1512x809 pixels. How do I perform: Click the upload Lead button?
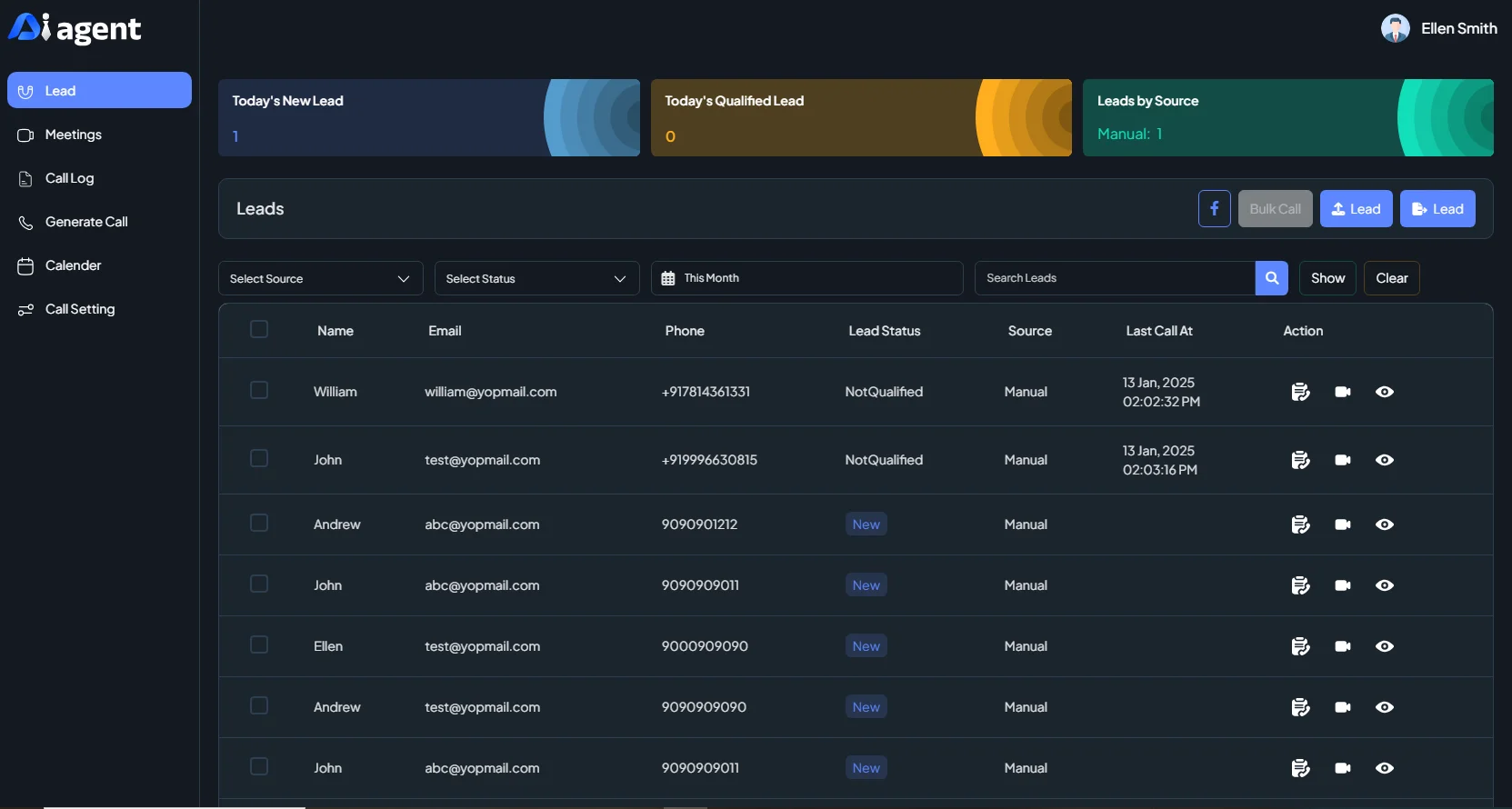point(1356,208)
